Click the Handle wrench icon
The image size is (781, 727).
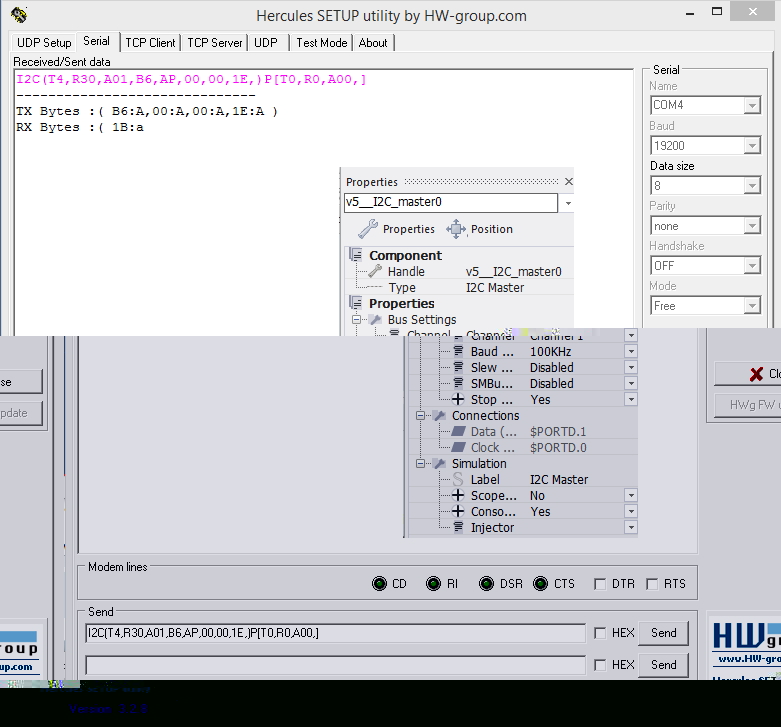pyautogui.click(x=376, y=271)
